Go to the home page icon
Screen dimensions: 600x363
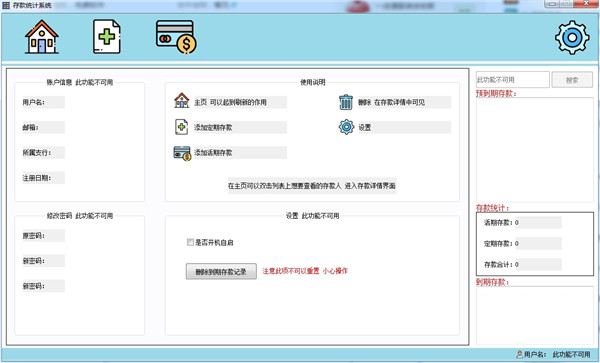tap(42, 37)
